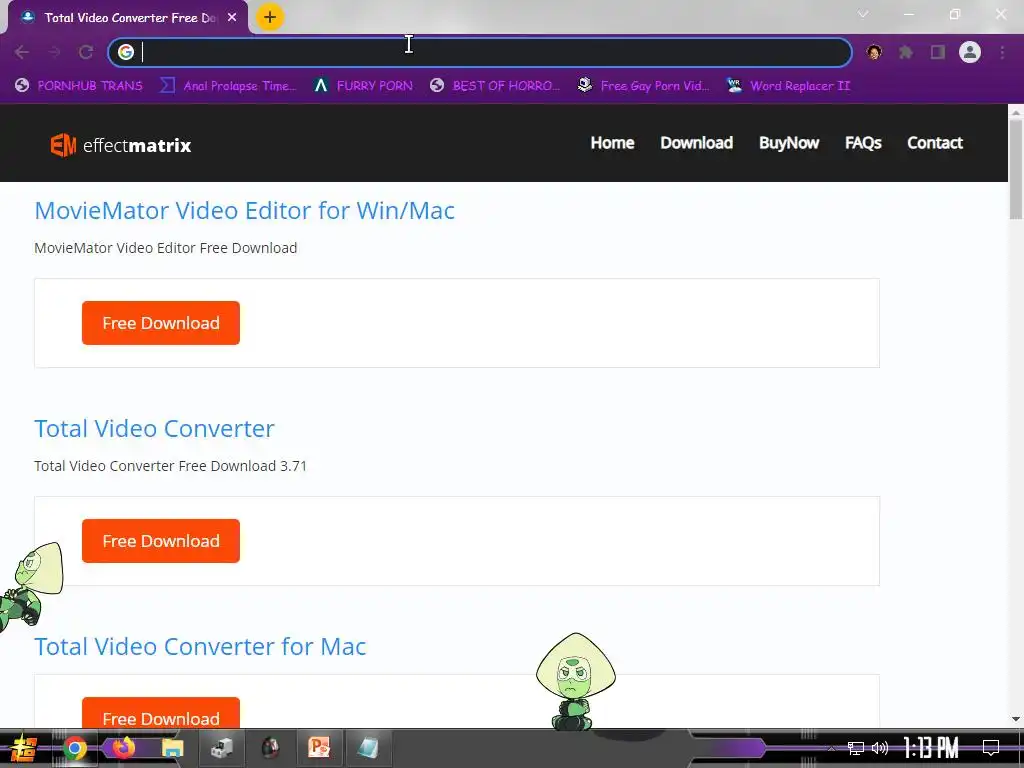Open the Chrome three-dot menu

coord(1002,52)
